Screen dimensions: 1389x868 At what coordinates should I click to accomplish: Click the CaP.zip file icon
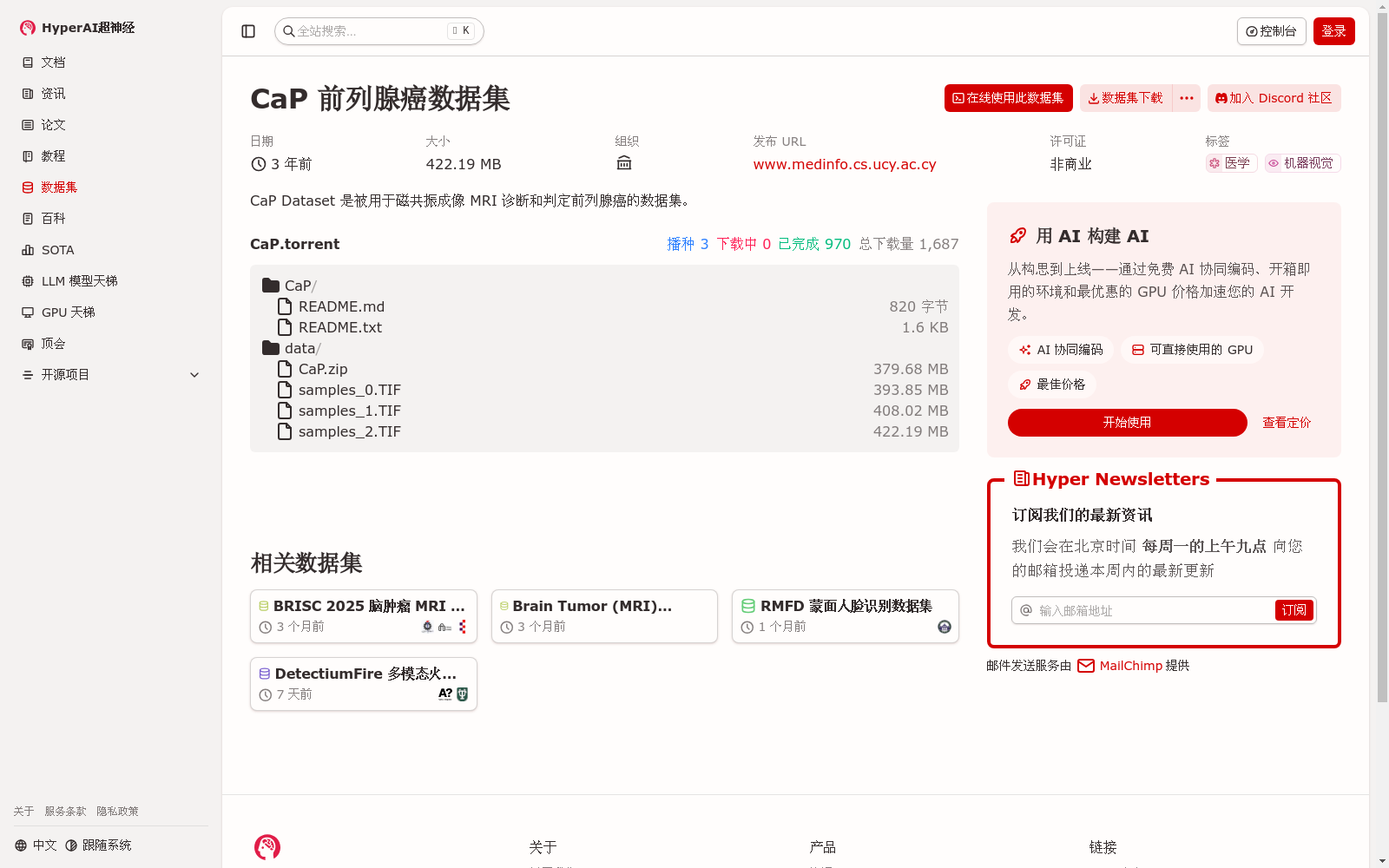pos(285,369)
